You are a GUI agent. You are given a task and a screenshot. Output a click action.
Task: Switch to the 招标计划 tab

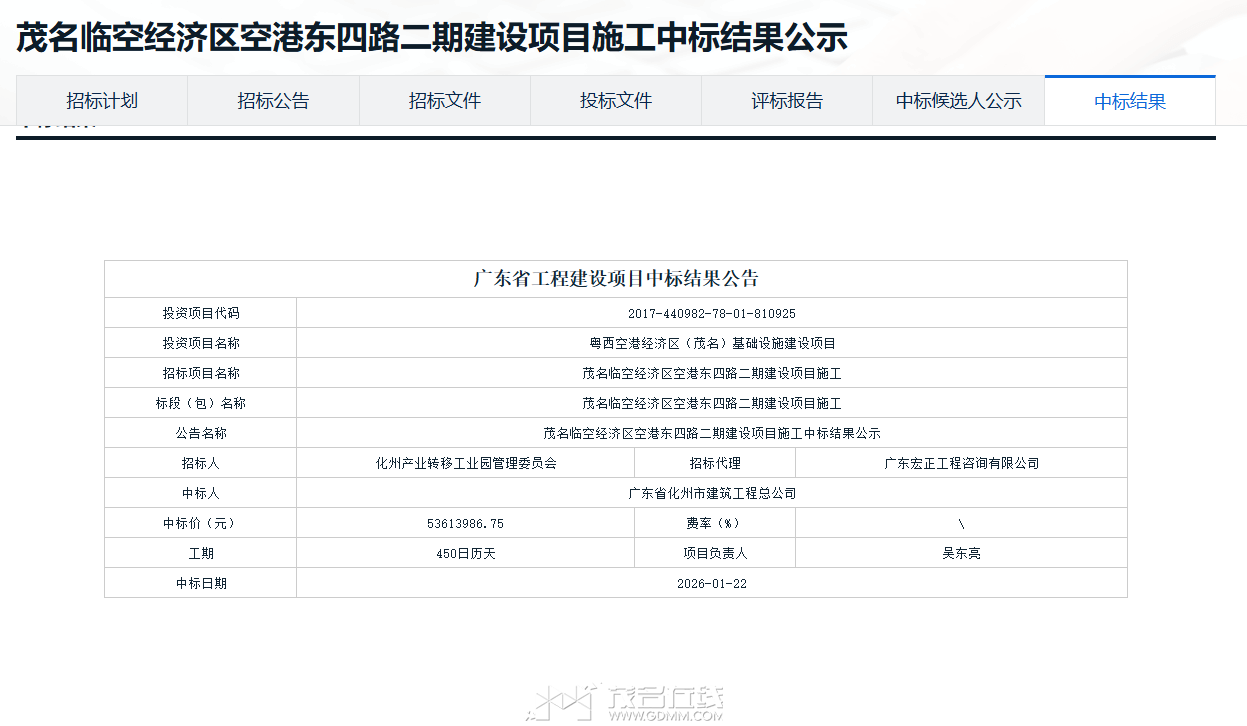point(102,100)
